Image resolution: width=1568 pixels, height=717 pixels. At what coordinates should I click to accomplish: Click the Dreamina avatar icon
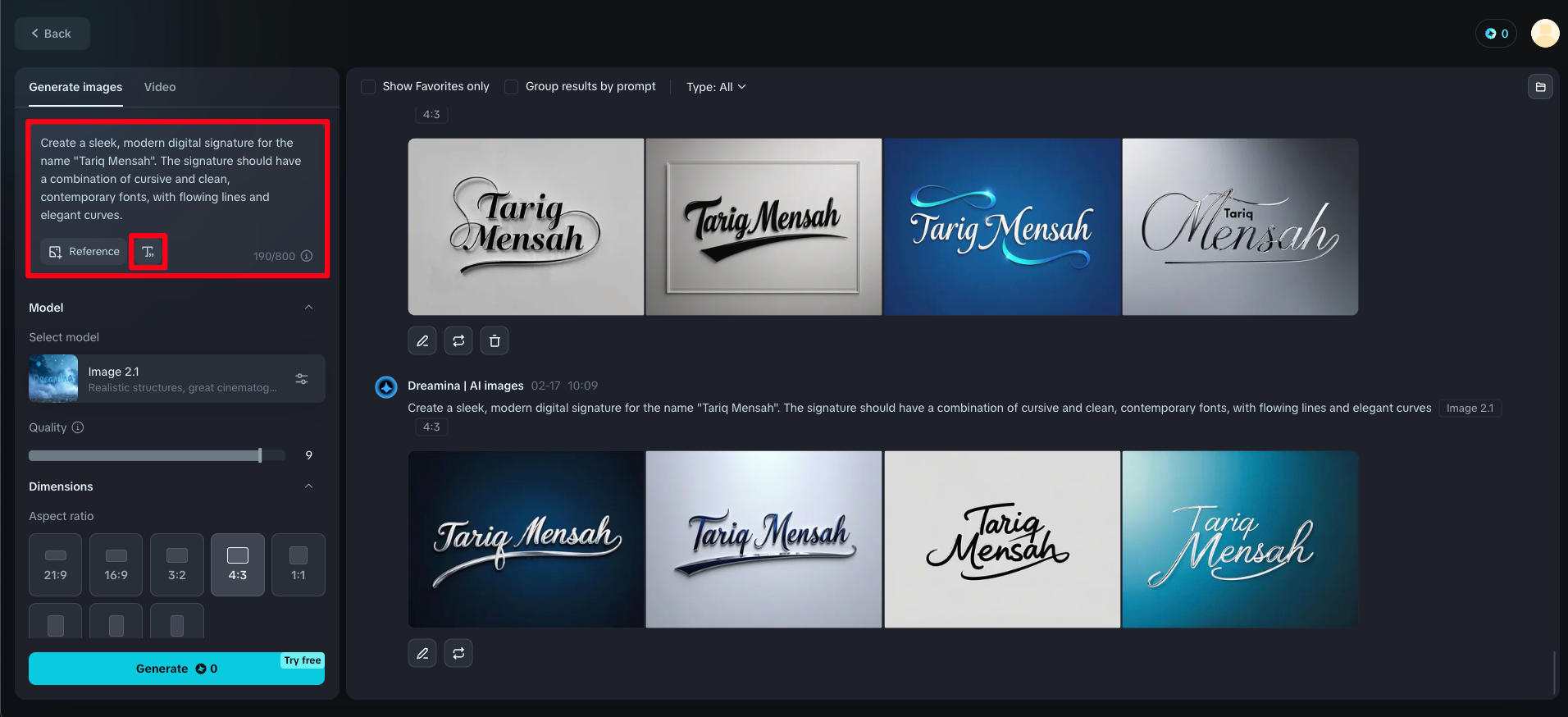pyautogui.click(x=386, y=386)
